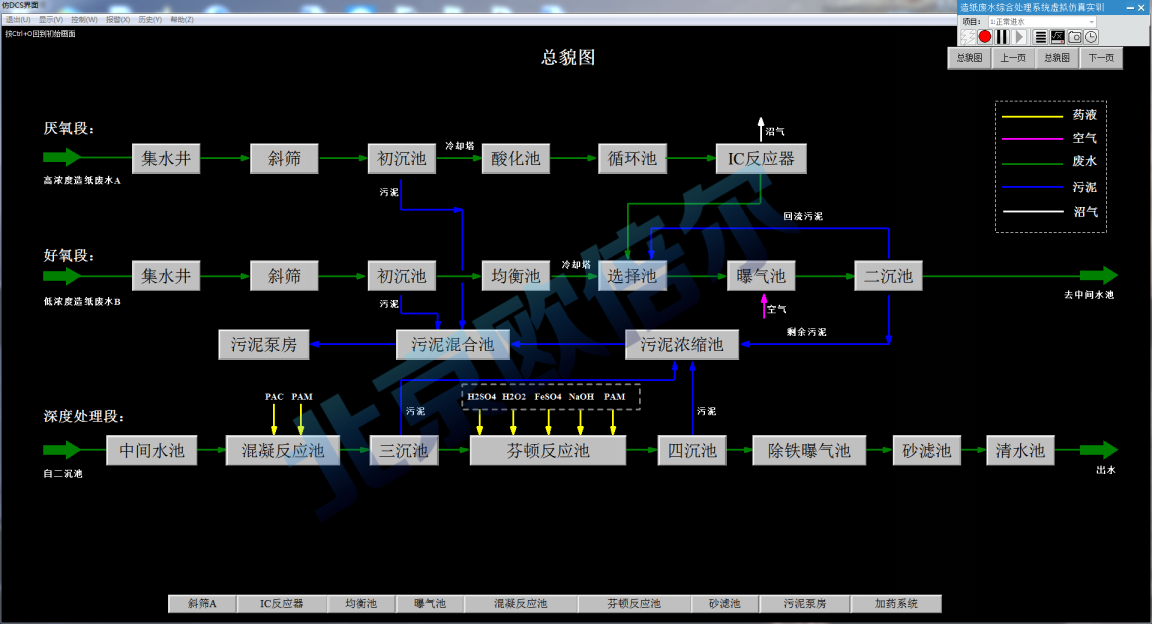Open the 历史(Y) menu
The height and width of the screenshot is (624, 1152).
click(150, 20)
